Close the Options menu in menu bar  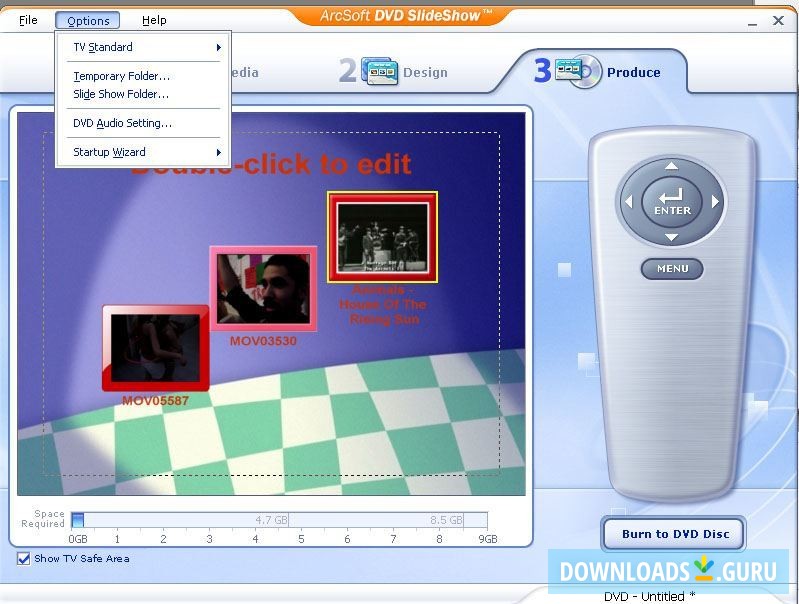[88, 20]
